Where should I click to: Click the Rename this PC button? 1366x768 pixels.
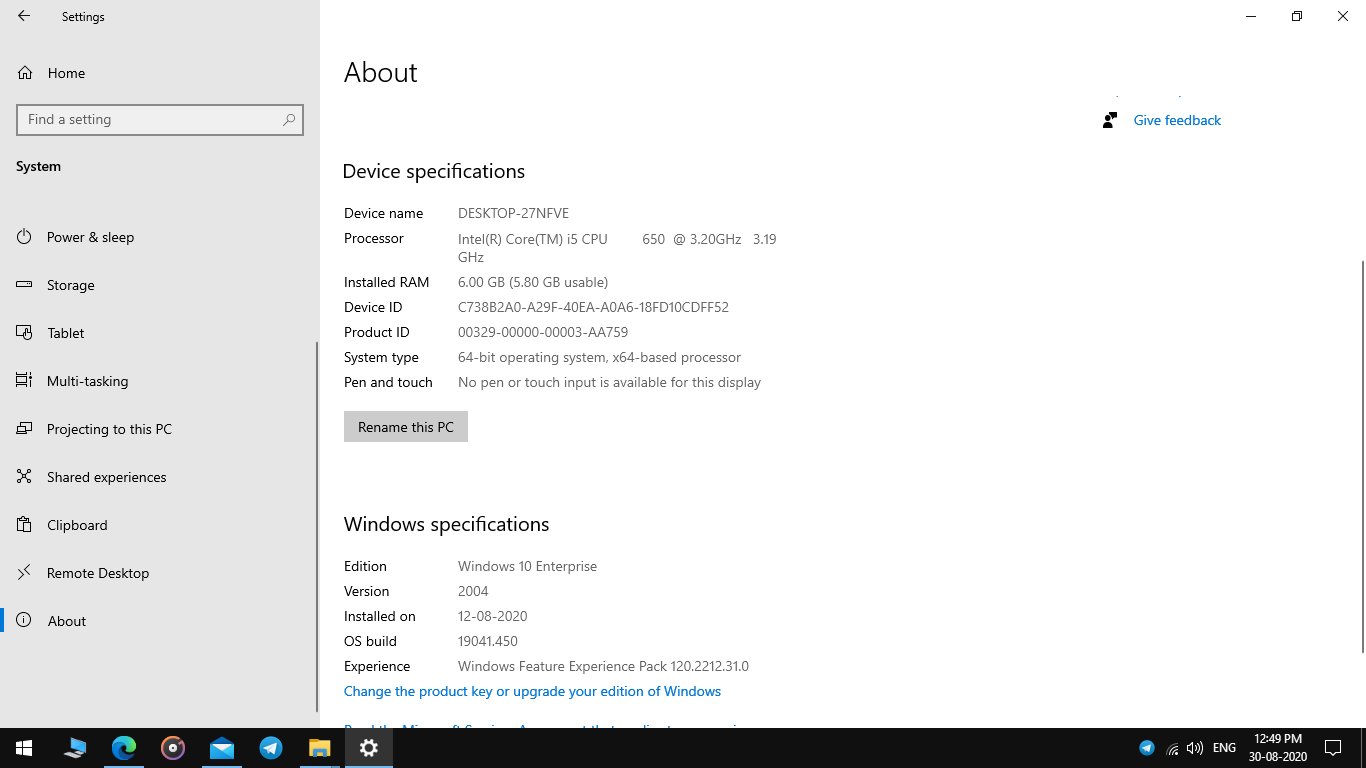tap(406, 427)
